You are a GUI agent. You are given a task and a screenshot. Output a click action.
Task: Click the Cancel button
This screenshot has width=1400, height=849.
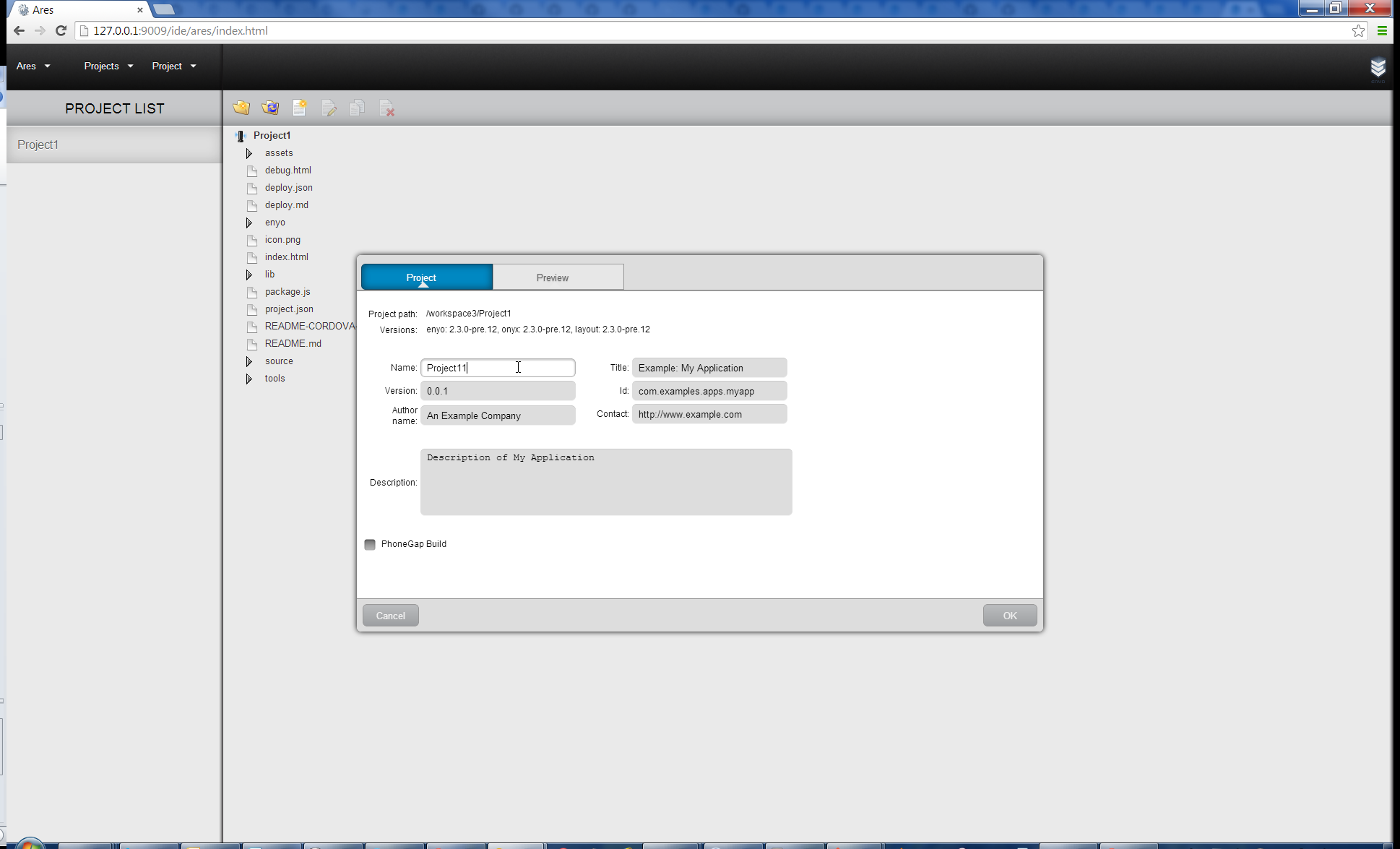point(390,615)
